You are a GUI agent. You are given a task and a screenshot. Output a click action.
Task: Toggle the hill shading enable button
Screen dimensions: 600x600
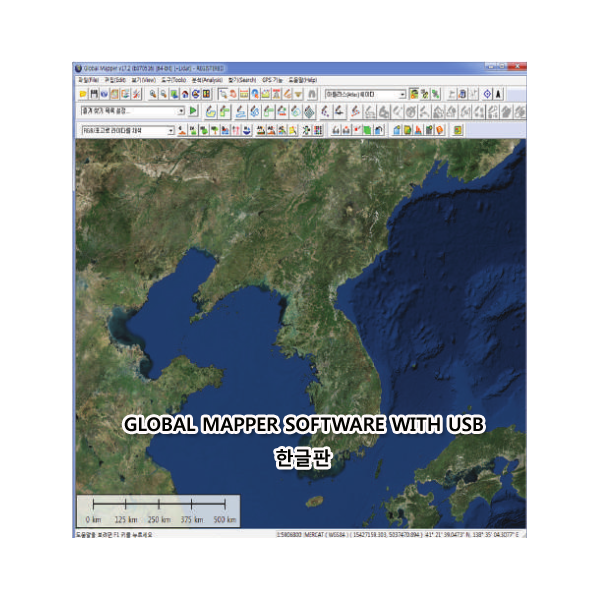coord(413,94)
